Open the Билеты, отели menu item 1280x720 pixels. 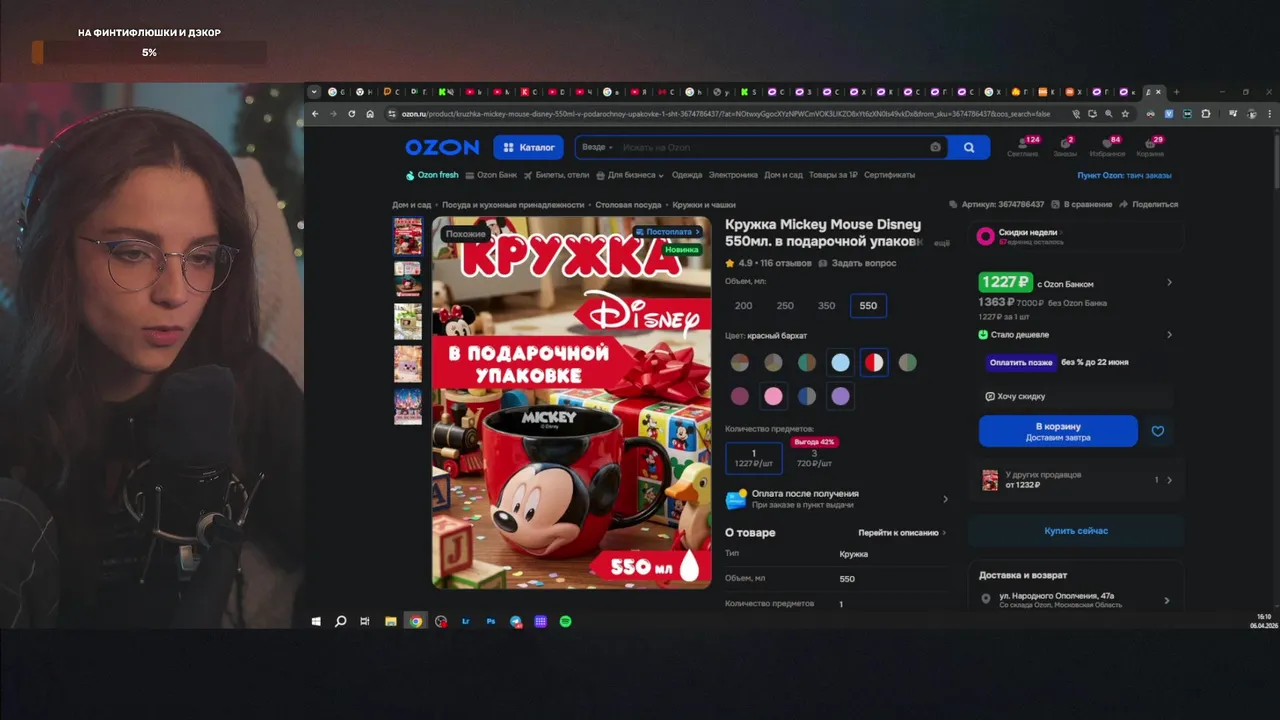click(556, 175)
